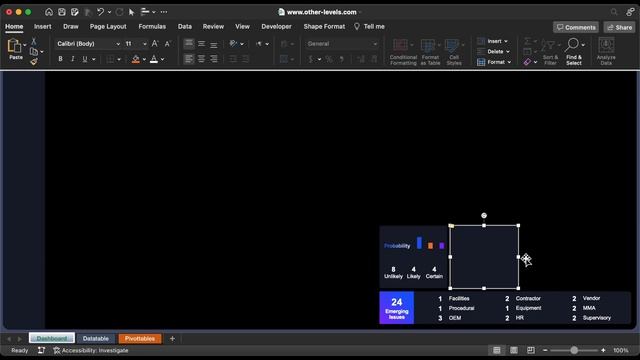Click Accessibility: Investigate in status bar

coord(91,350)
